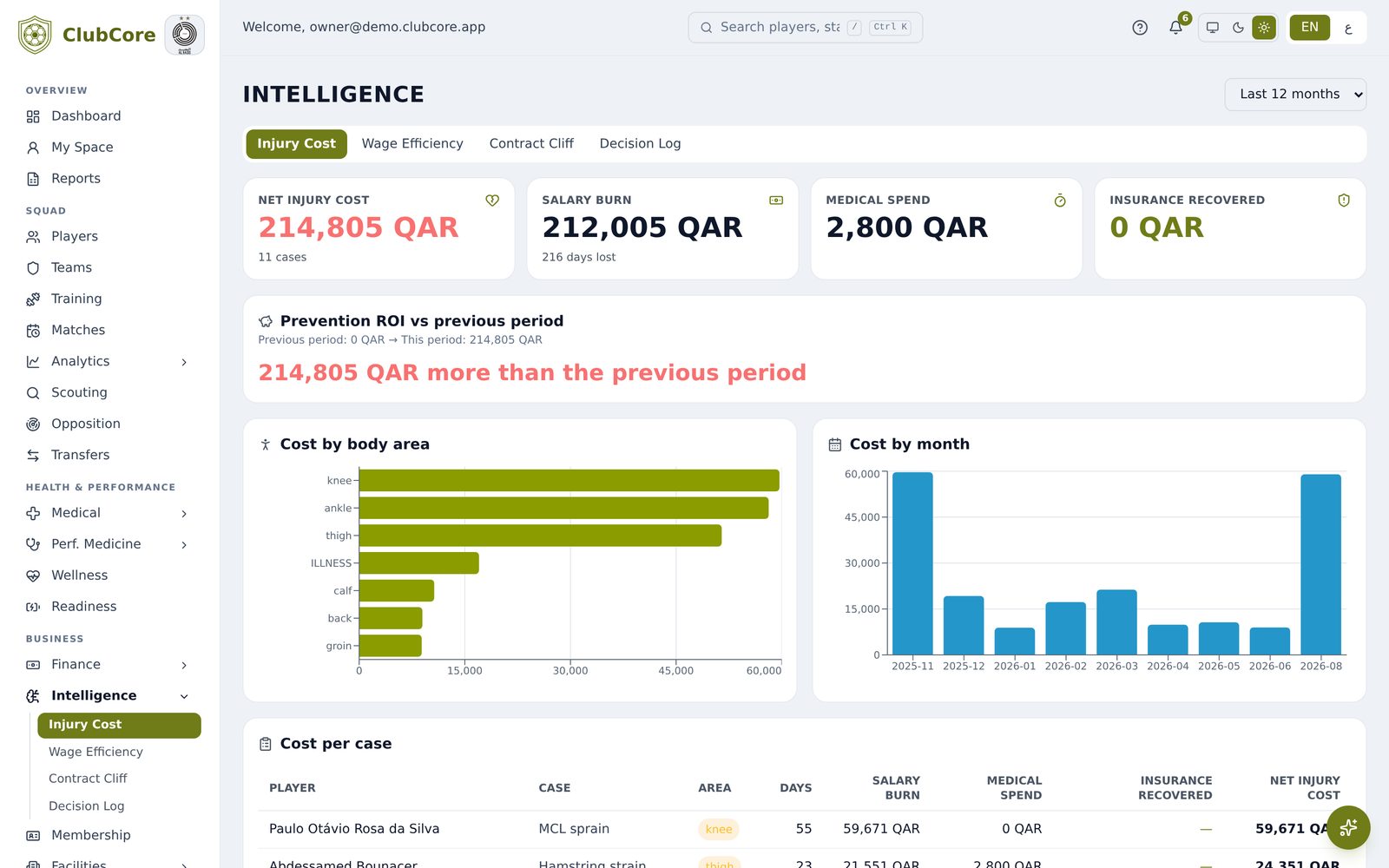Enable light mode theme

[1264, 27]
